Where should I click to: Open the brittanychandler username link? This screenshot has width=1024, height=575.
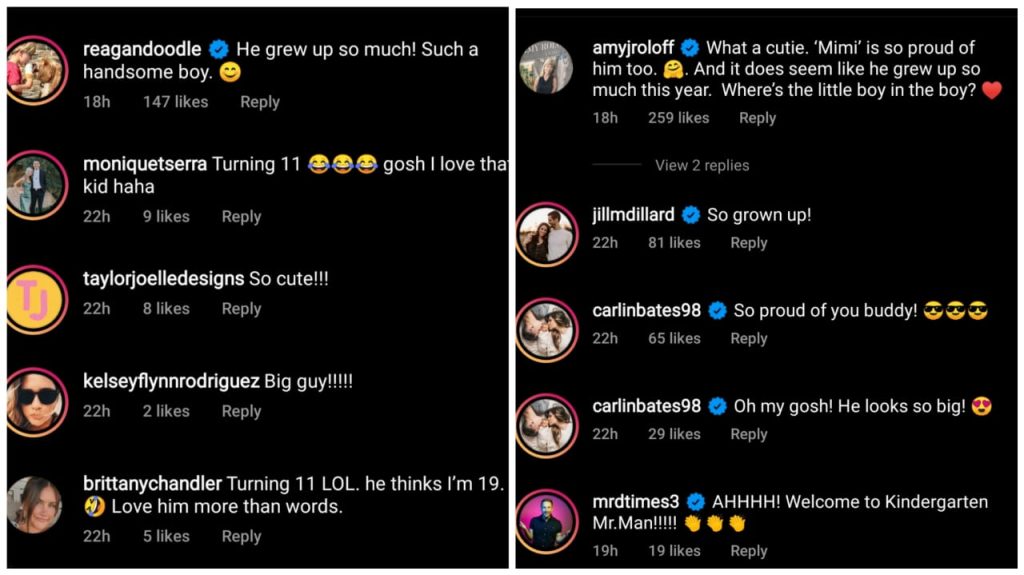point(152,484)
